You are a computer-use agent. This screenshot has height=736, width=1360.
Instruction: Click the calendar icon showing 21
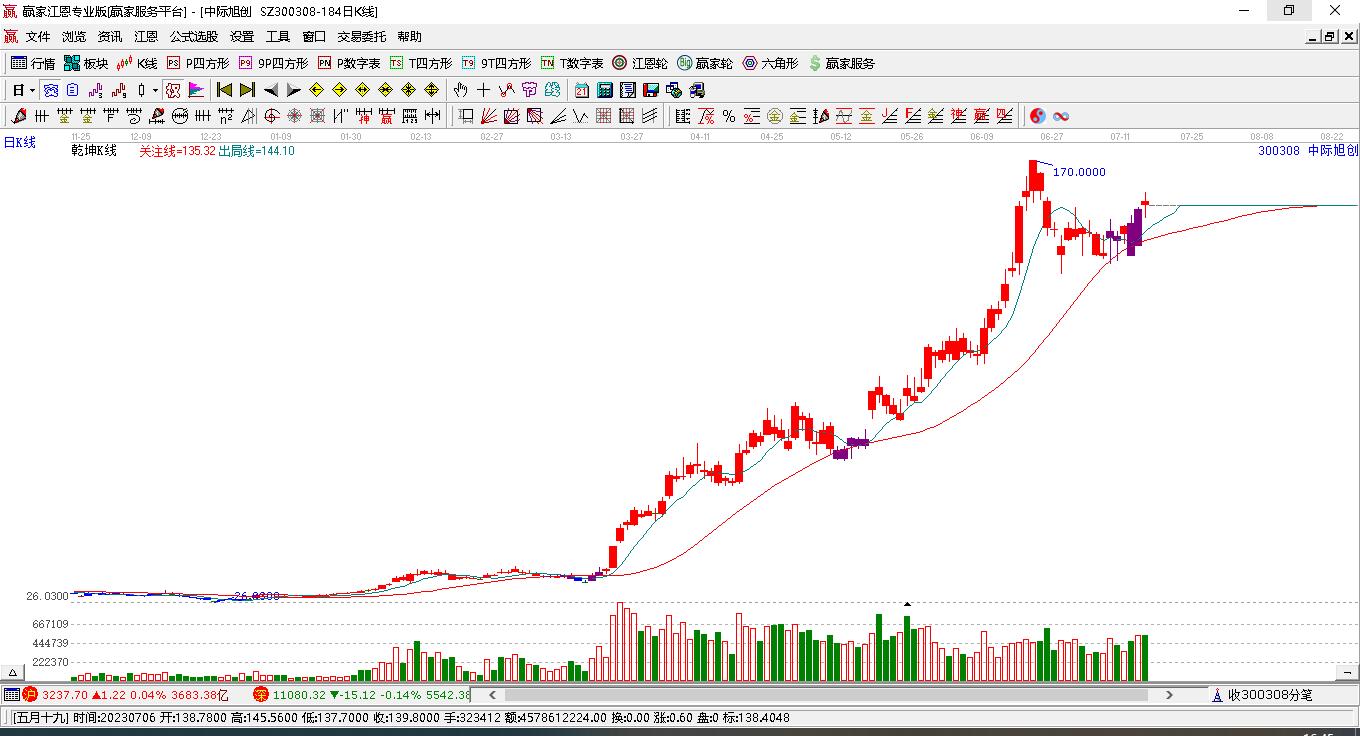(x=582, y=90)
